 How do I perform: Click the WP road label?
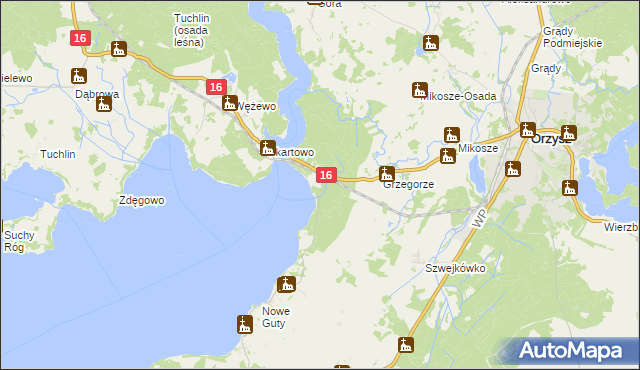click(x=480, y=219)
